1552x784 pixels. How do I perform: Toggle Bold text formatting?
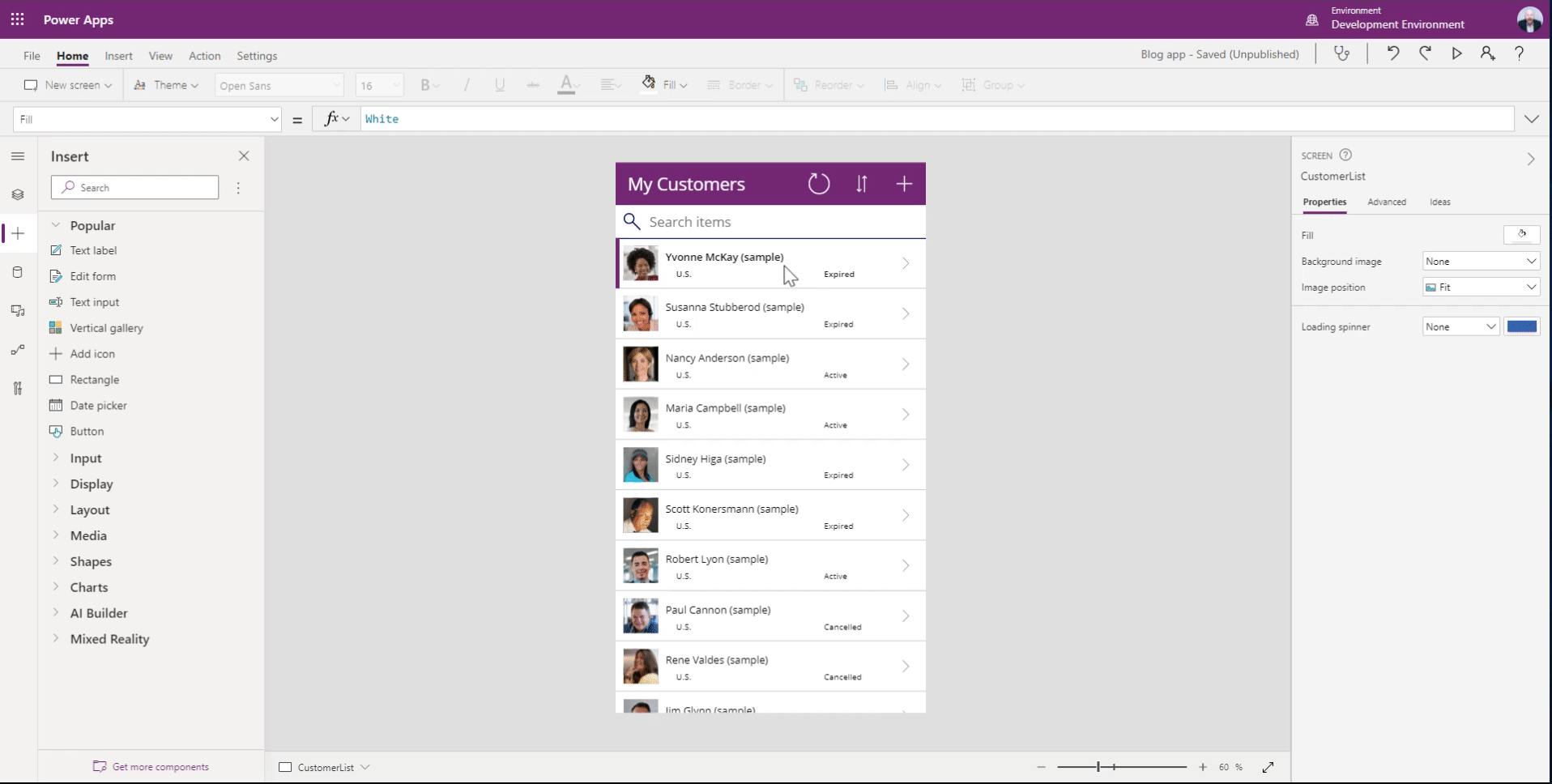(426, 85)
